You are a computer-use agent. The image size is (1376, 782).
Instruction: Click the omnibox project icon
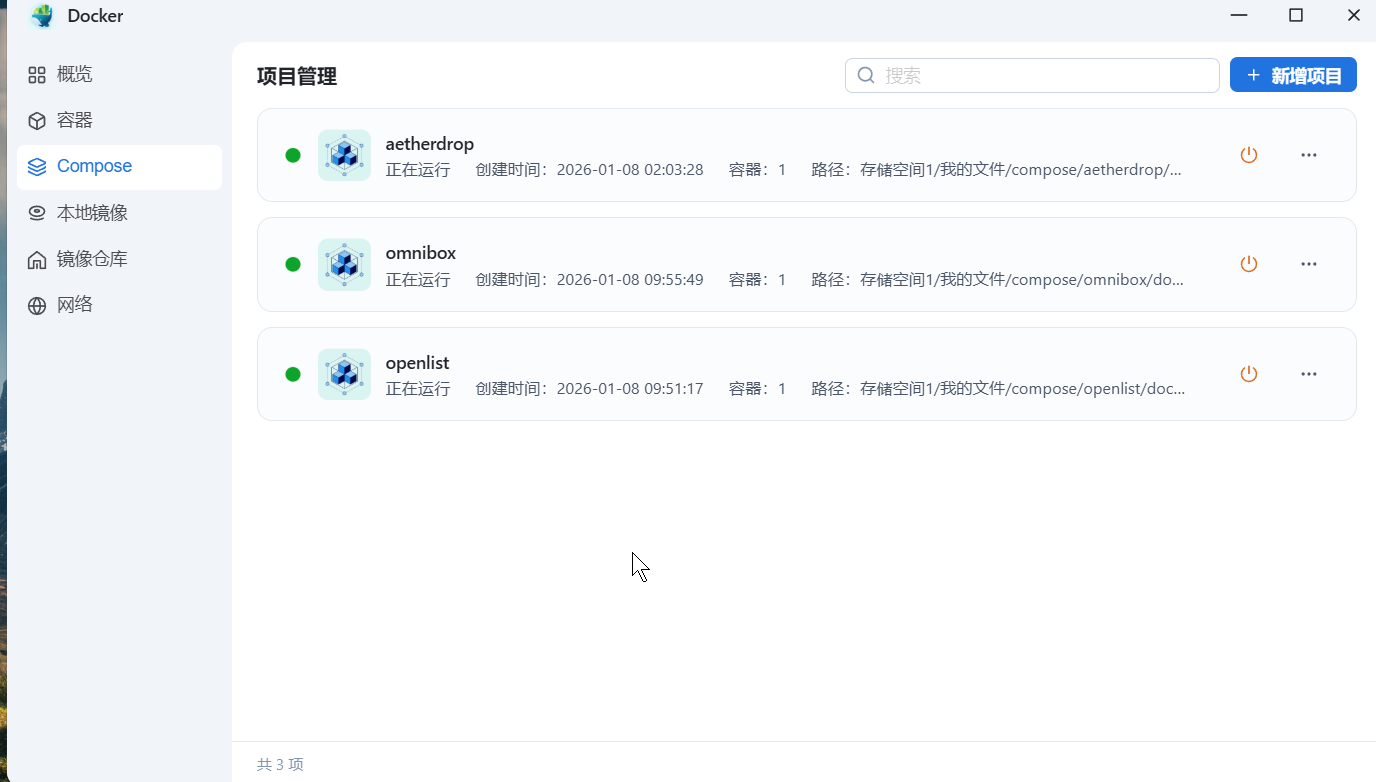click(344, 264)
